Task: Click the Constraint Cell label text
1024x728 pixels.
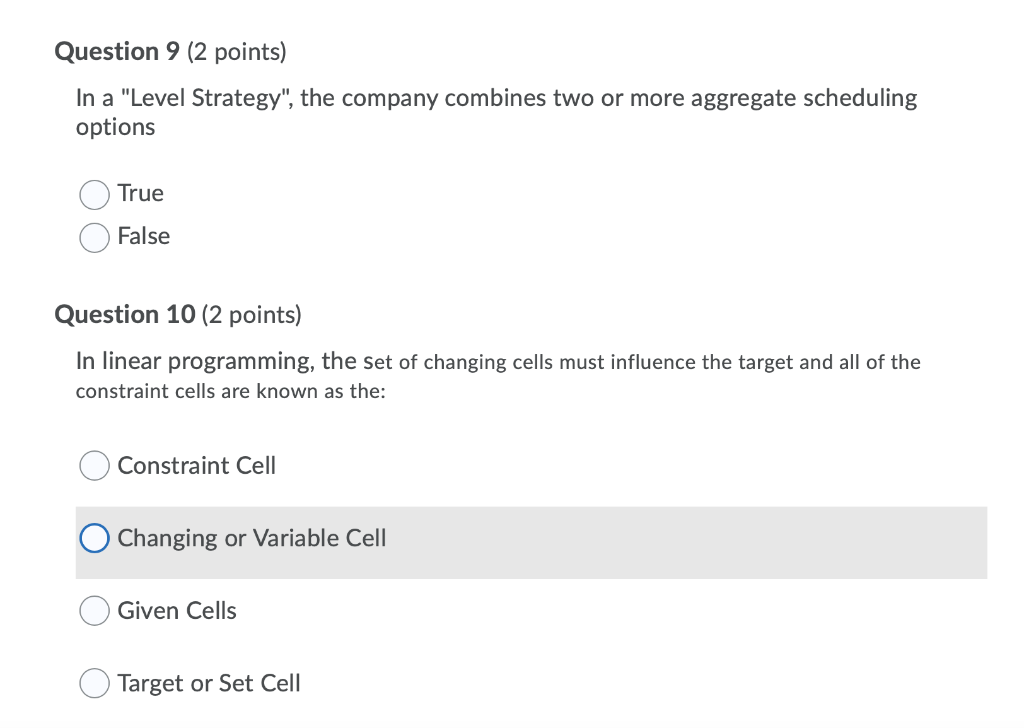Action: (x=196, y=465)
